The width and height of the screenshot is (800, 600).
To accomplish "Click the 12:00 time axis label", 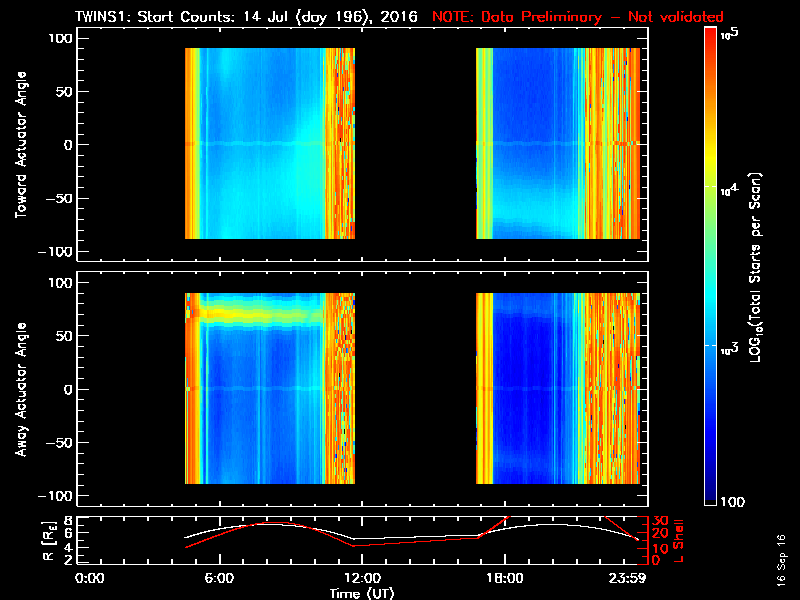I will click(362, 579).
